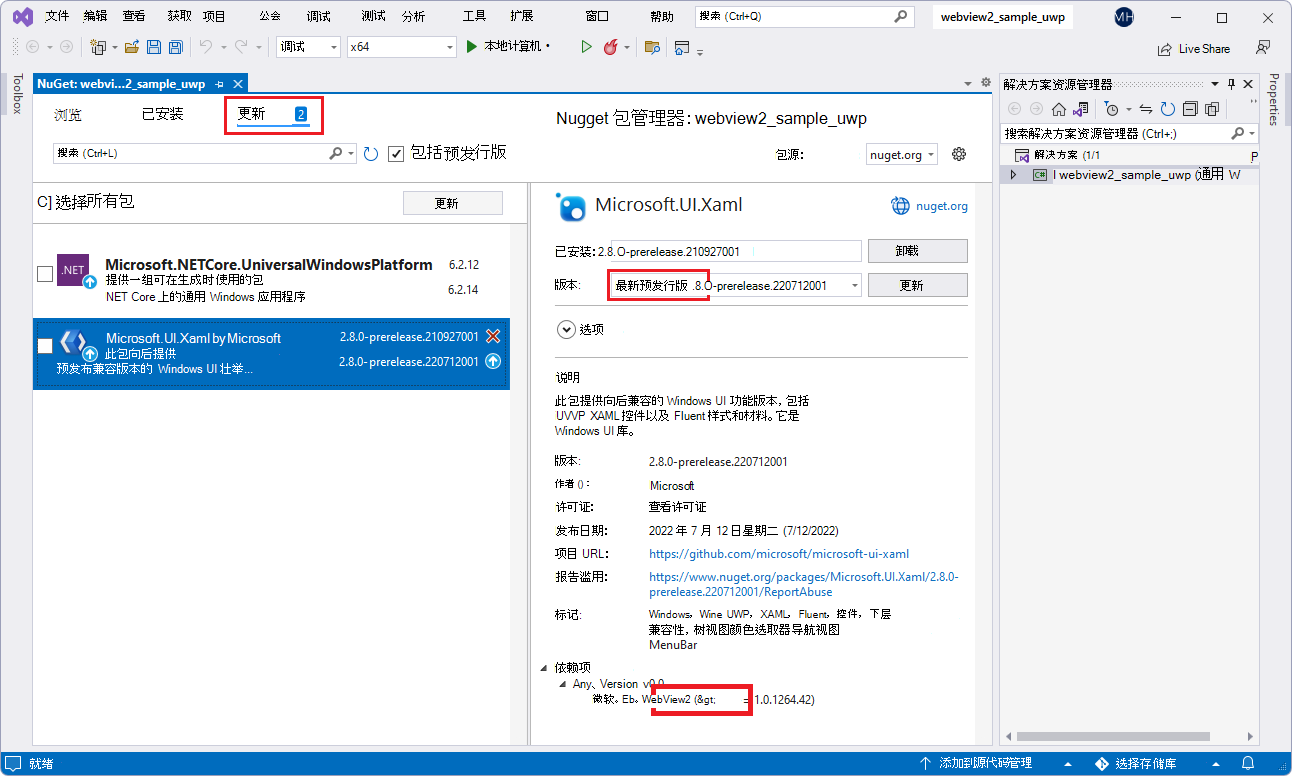Click the nuget.org globe icon for Microsoft.UI.Xaml
Viewport: 1292px width, 776px height.
(899, 205)
